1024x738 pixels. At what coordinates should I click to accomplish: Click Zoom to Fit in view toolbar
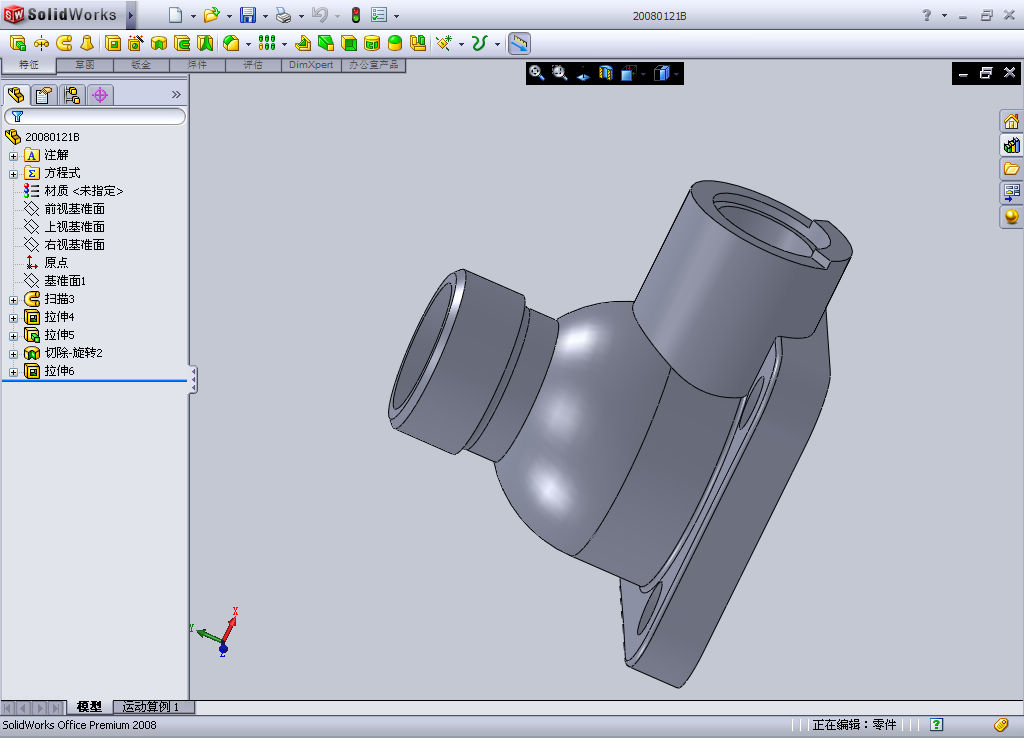pyautogui.click(x=536, y=73)
